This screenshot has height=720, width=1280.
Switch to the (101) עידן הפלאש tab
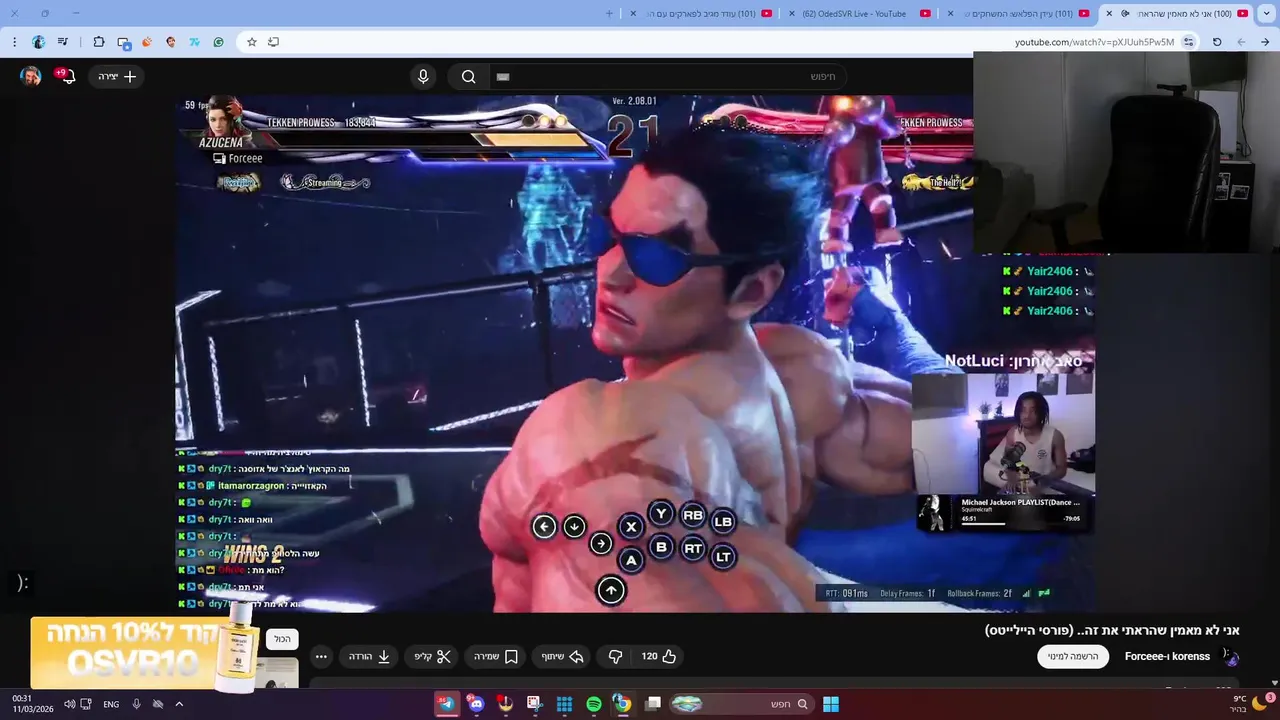1020,14
